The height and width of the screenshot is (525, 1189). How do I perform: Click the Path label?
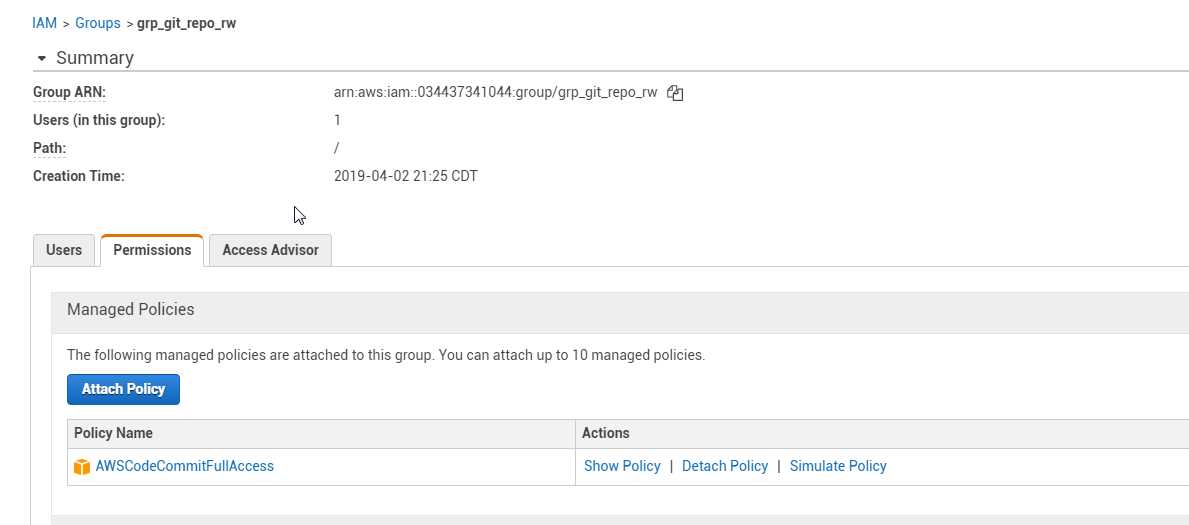coord(49,148)
